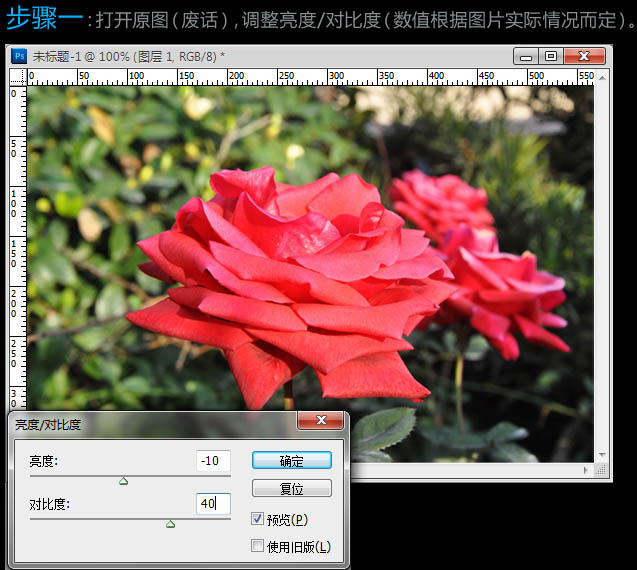Maximize the 未标题-1 document window
The height and width of the screenshot is (570, 637).
pos(551,57)
